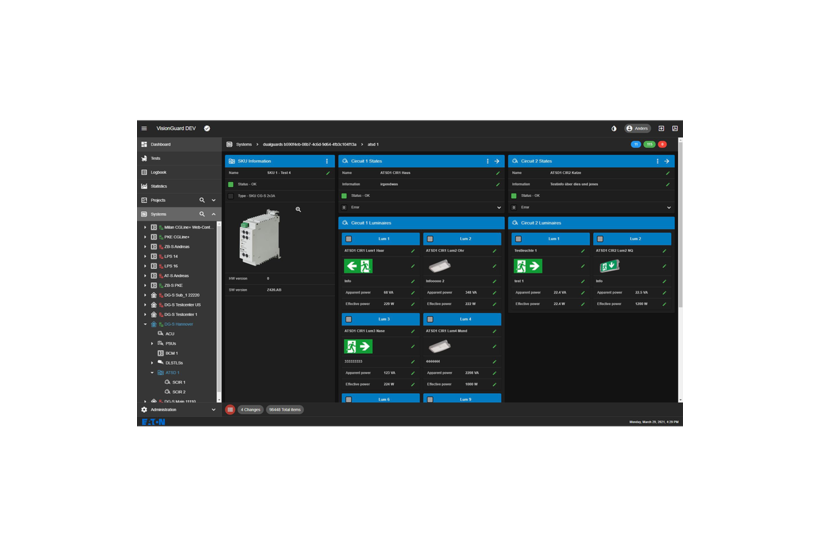Expand the DLSTLSs tree node

point(152,363)
